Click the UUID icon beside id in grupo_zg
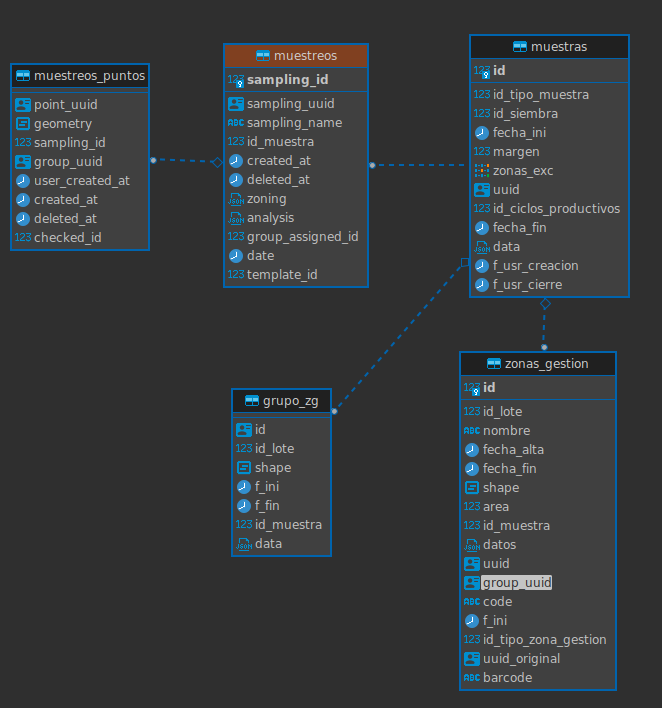This screenshot has height=708, width=662. (x=244, y=430)
